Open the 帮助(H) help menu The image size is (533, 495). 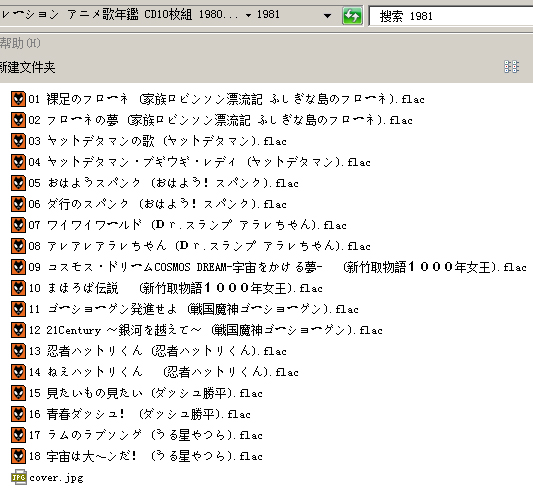[20, 44]
